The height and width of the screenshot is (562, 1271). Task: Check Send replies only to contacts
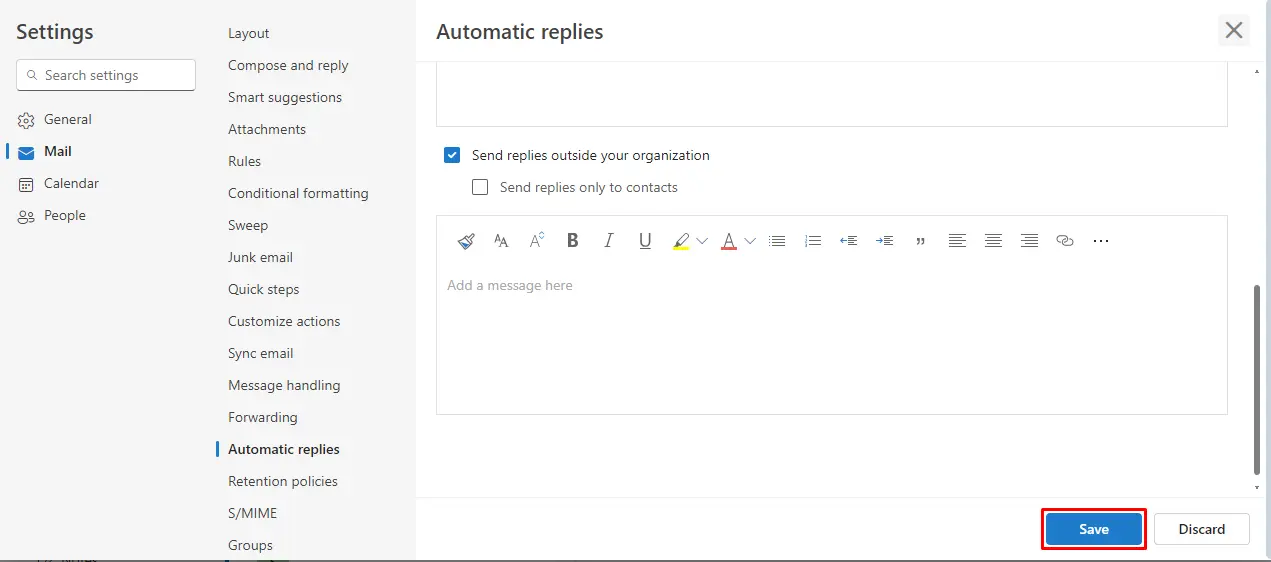point(480,187)
